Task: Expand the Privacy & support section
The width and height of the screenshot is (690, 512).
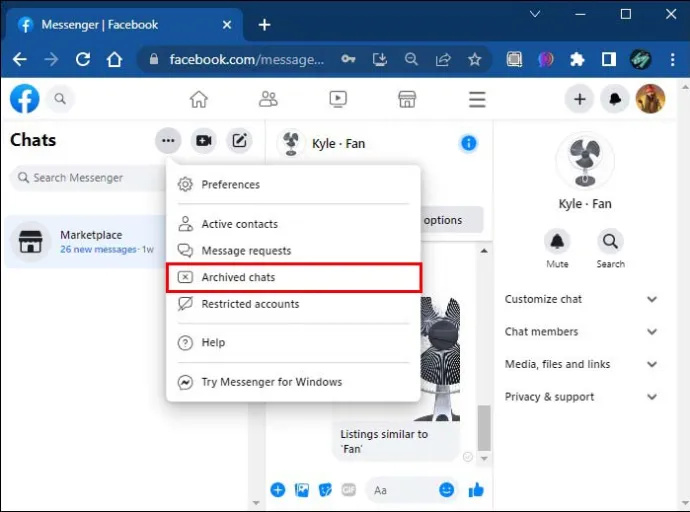Action: pos(581,397)
